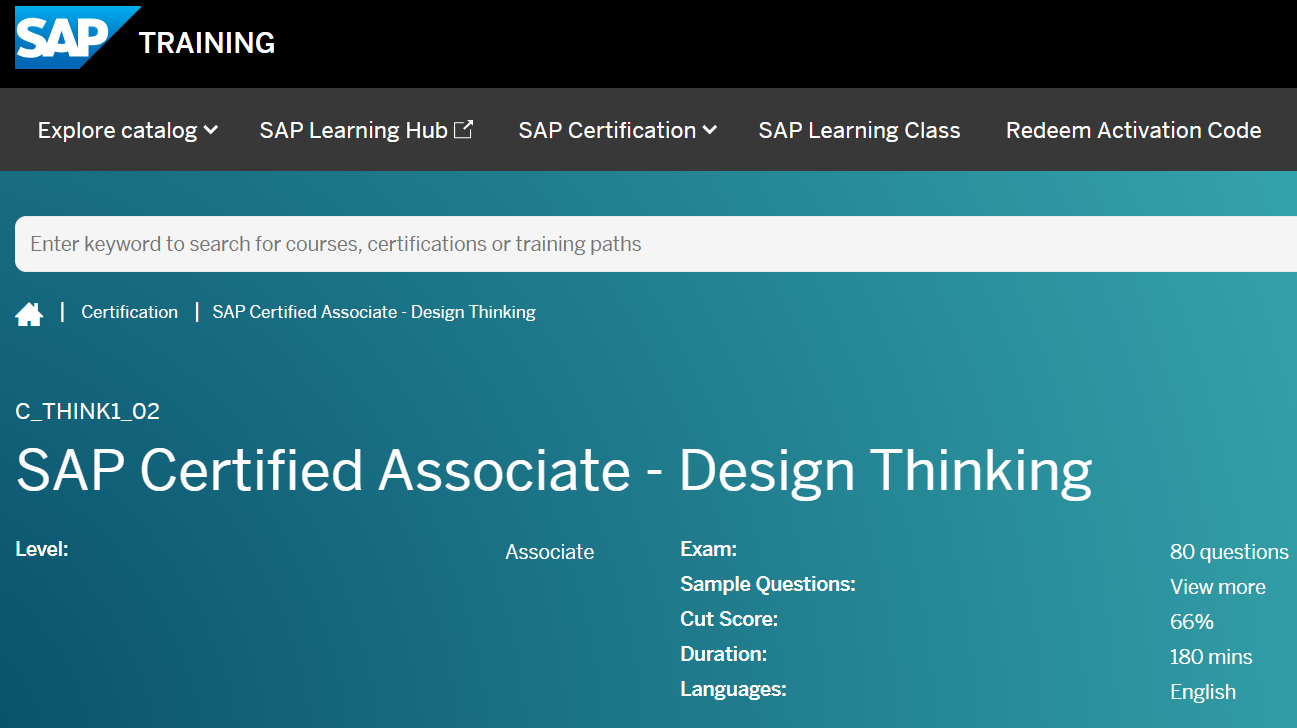Click the 180 mins value
This screenshot has width=1297, height=728.
point(1211,657)
